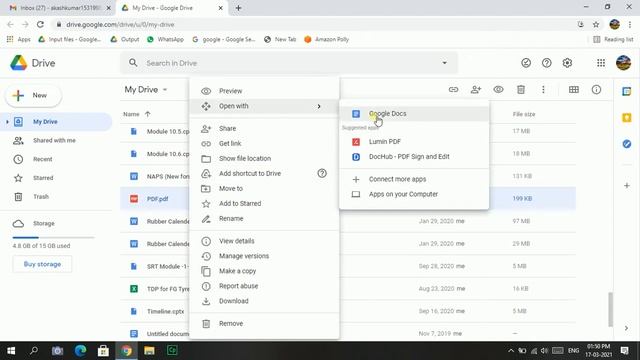The height and width of the screenshot is (360, 640).
Task: Select Get link option
Action: [x=264, y=144]
